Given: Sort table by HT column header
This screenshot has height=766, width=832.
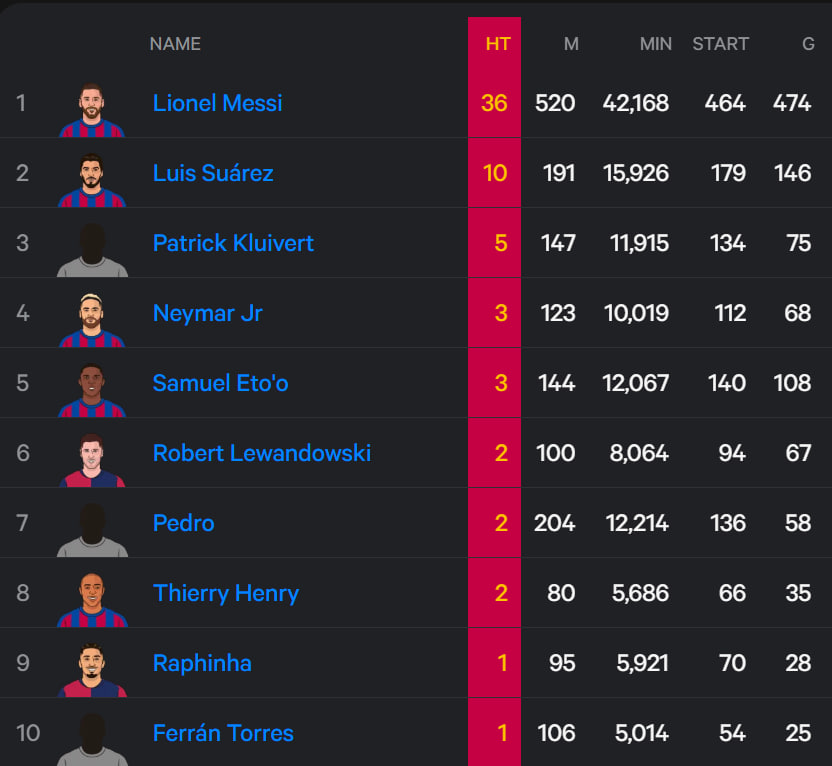Looking at the screenshot, I should tap(497, 44).
